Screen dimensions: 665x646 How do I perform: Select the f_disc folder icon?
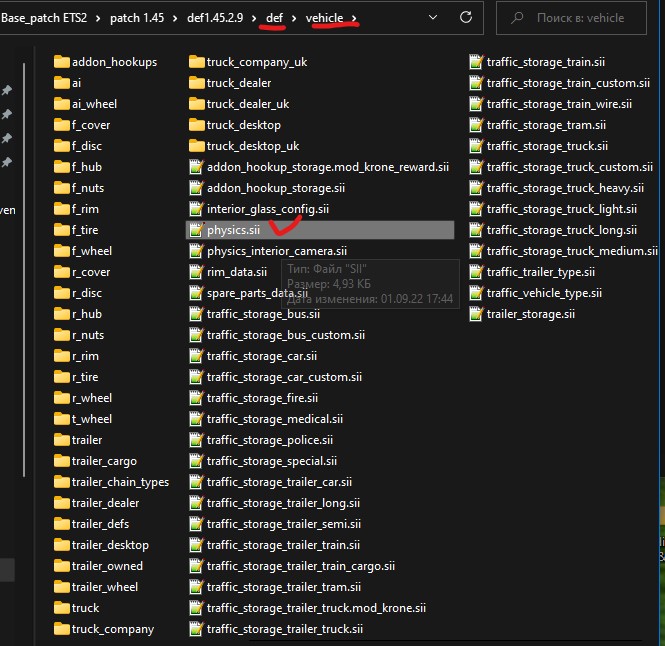click(61, 146)
